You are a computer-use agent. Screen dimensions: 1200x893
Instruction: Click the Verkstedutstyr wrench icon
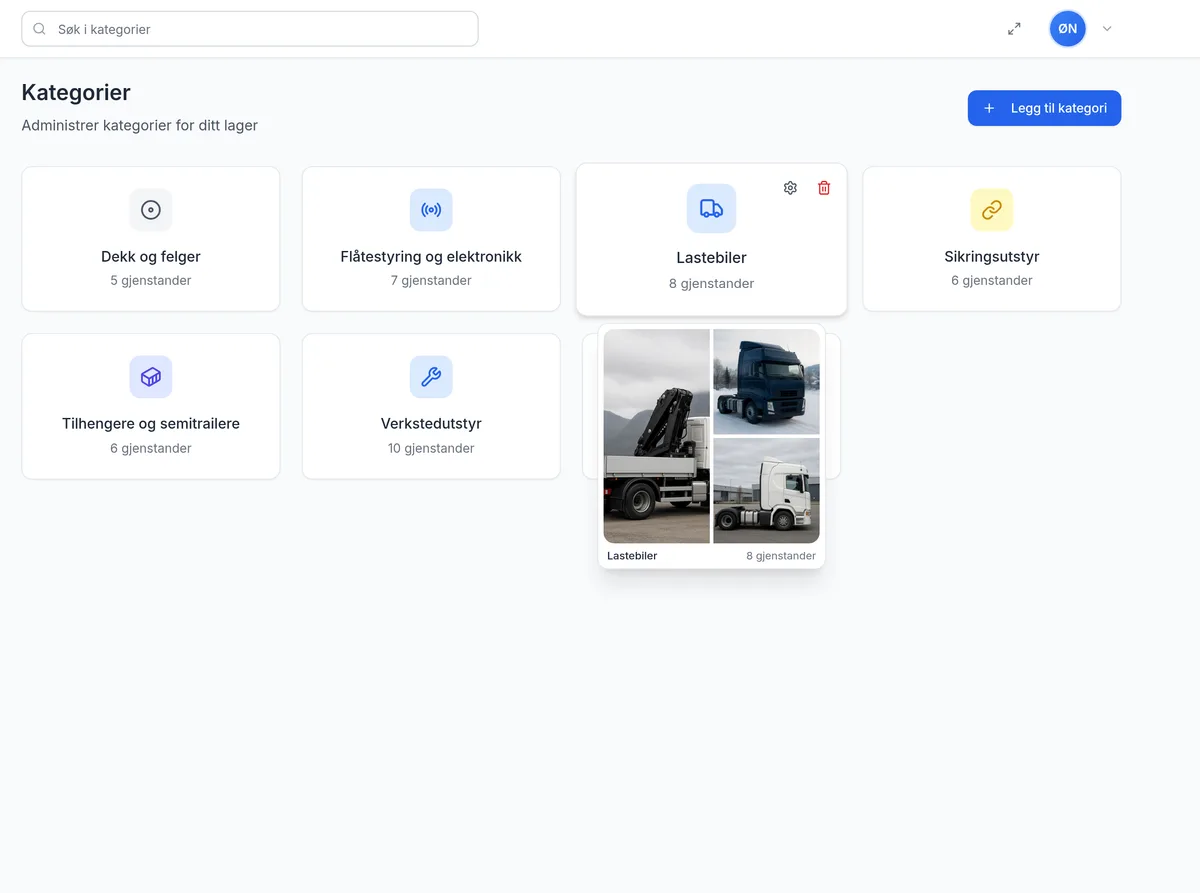pyautogui.click(x=431, y=377)
